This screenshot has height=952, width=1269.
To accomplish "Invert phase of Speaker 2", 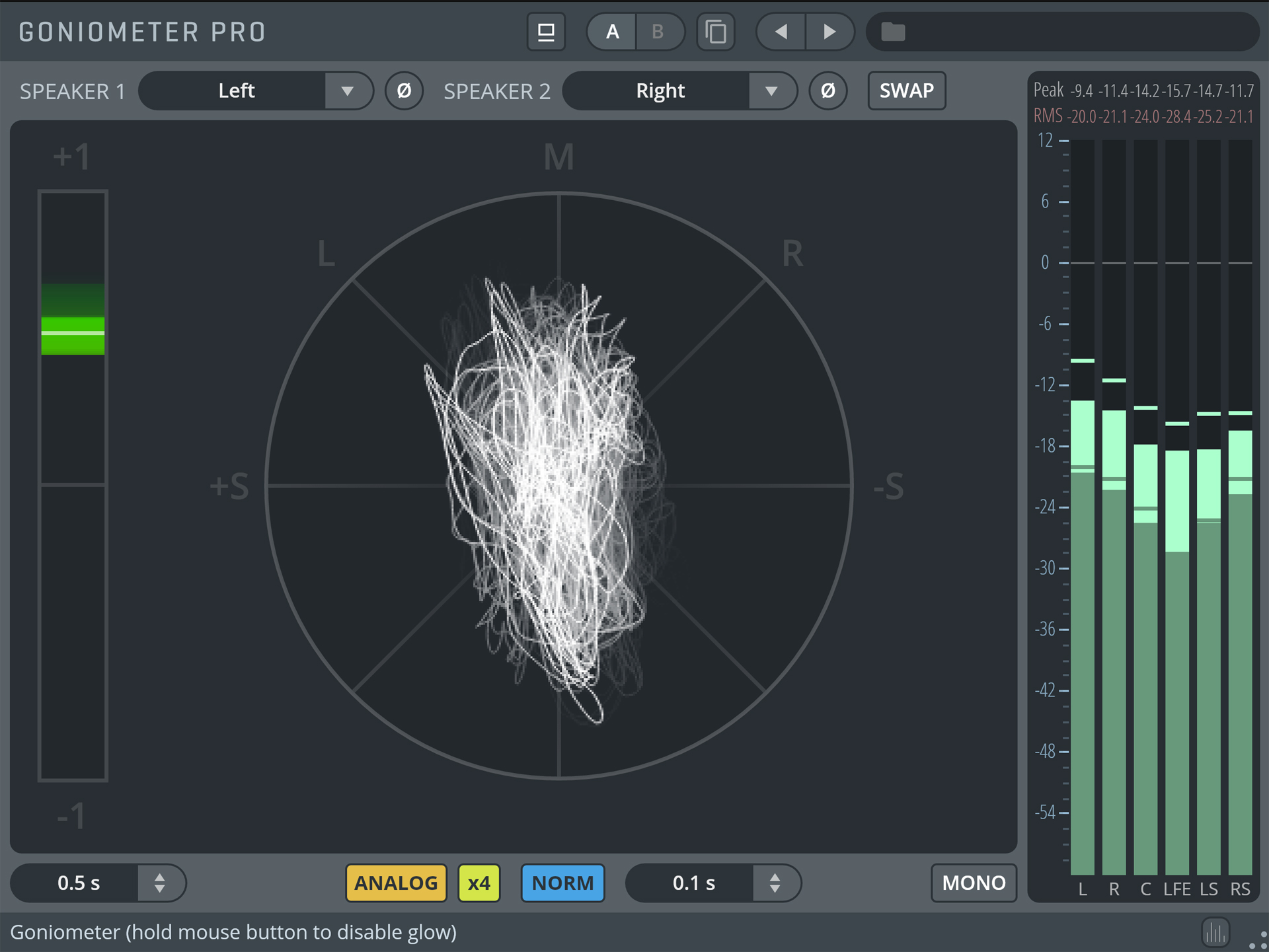I will (827, 91).
